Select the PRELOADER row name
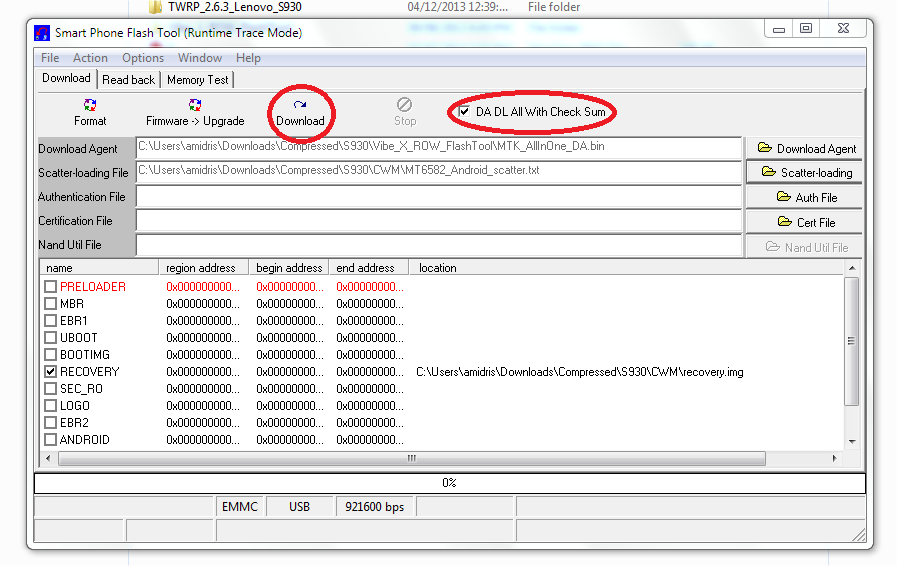Image resolution: width=897 pixels, height=566 pixels. 93,287
